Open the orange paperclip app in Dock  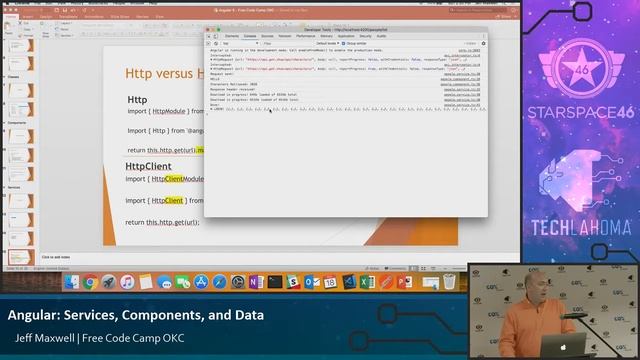click(x=385, y=282)
